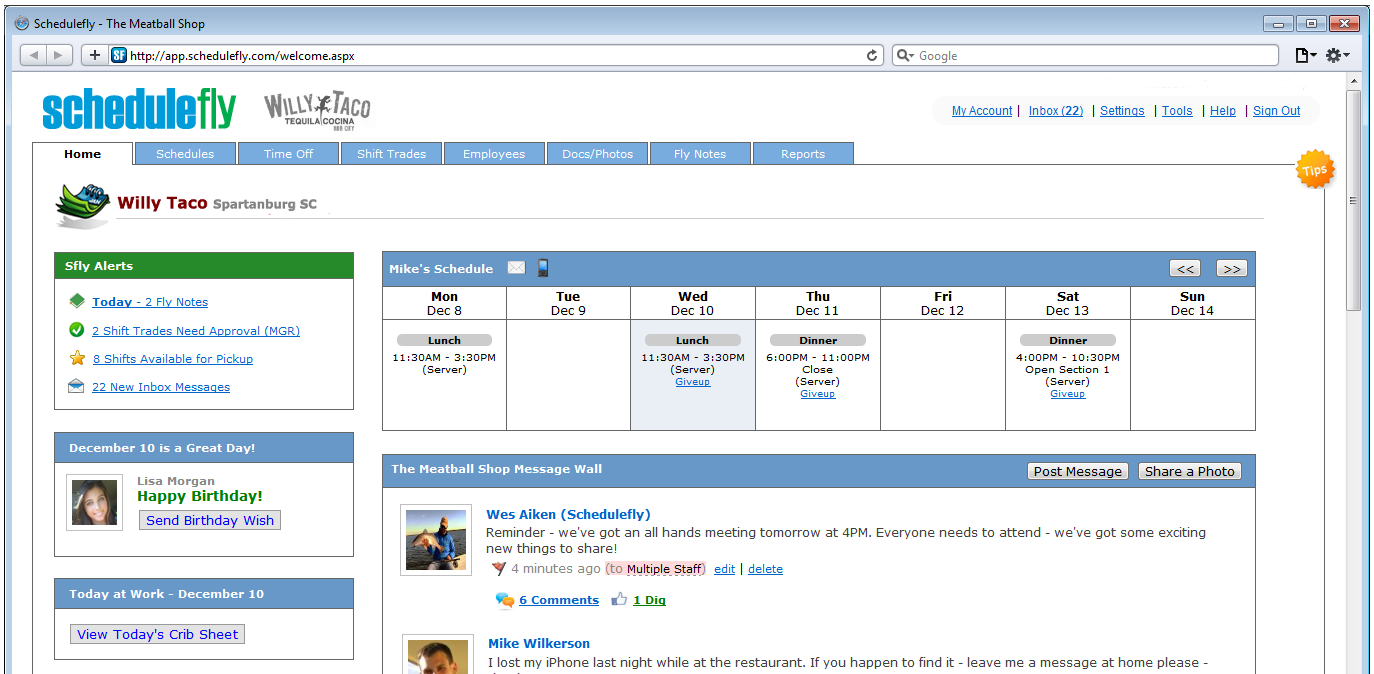
Task: Click Giveup under Thursday dinner shift
Action: coord(818,394)
